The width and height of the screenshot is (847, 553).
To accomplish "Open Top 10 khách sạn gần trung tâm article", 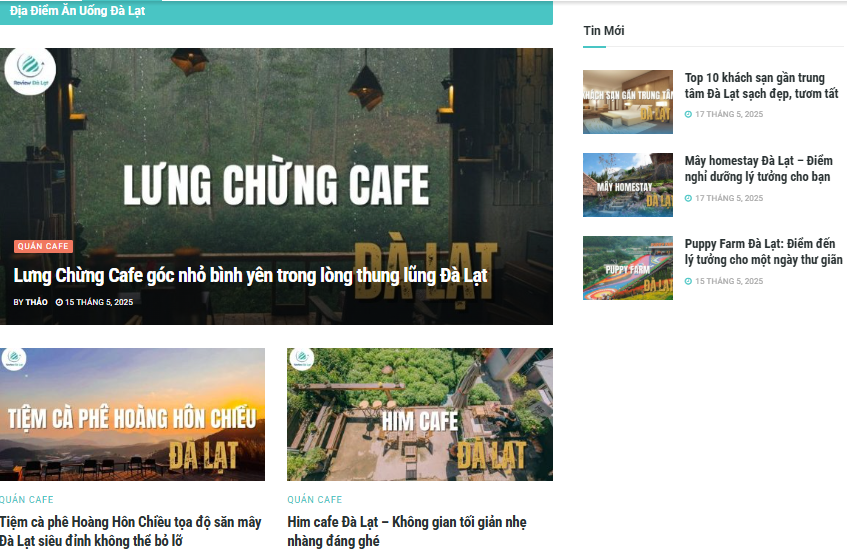I will pyautogui.click(x=761, y=86).
